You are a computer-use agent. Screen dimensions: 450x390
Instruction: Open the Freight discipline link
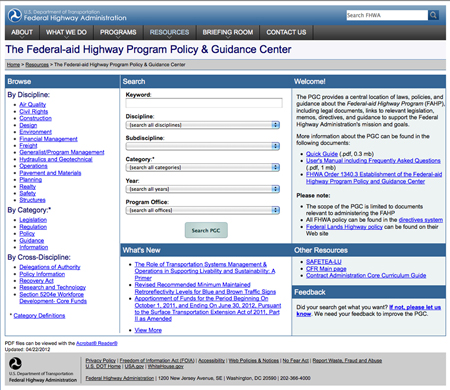pos(28,146)
